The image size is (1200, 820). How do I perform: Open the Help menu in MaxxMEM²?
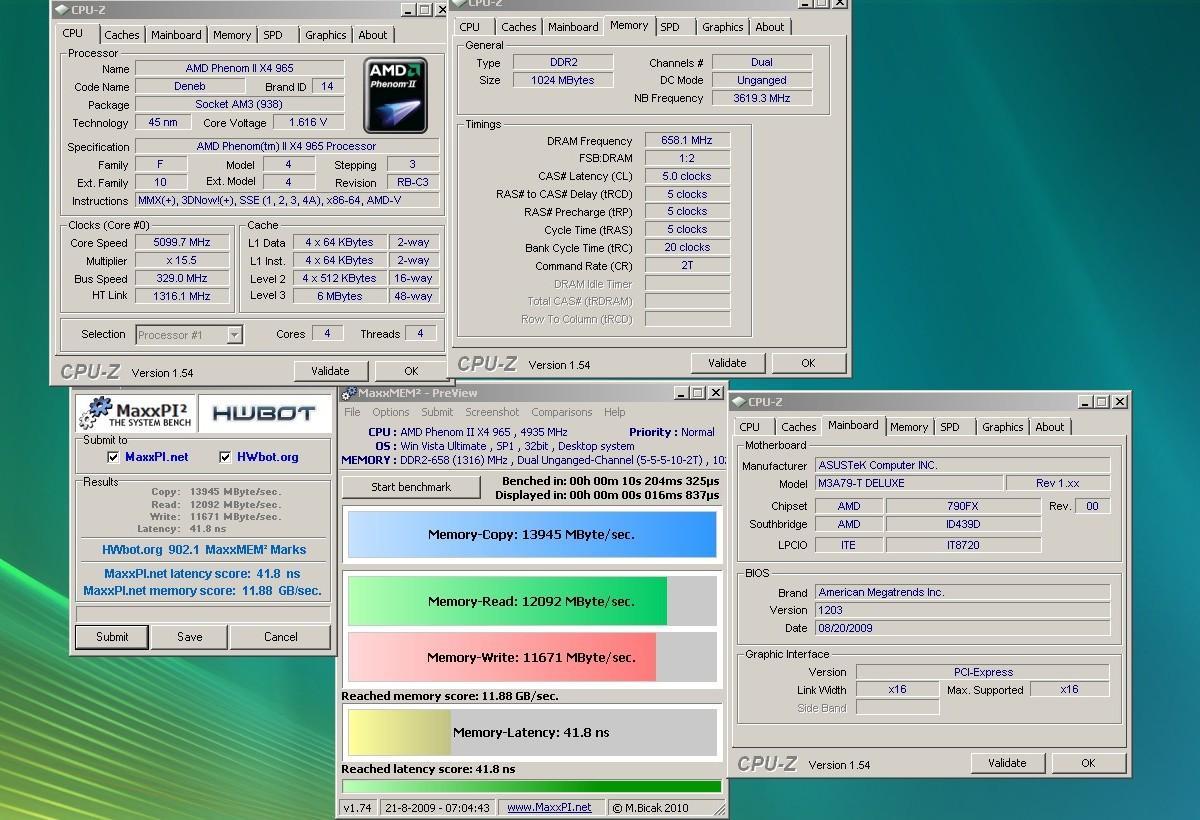(615, 412)
